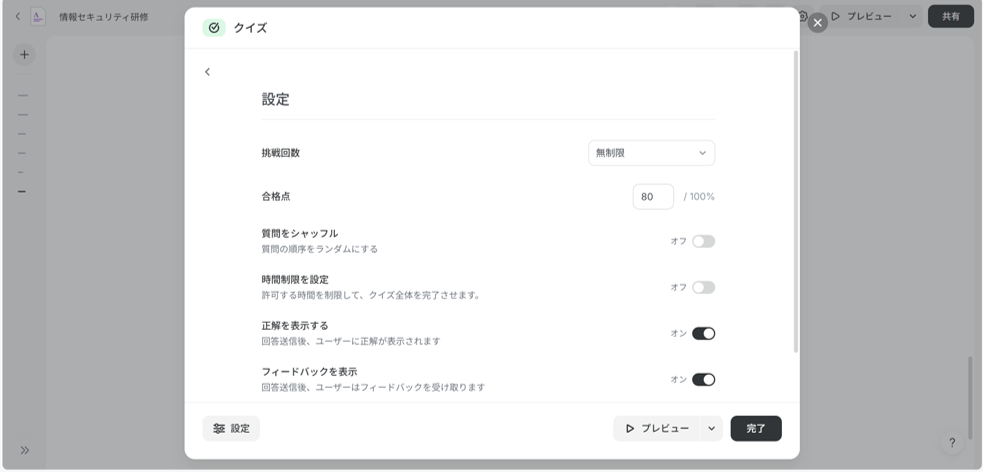983x472 pixels.
Task: Click プレビュー in the top toolbar
Action: [861, 16]
